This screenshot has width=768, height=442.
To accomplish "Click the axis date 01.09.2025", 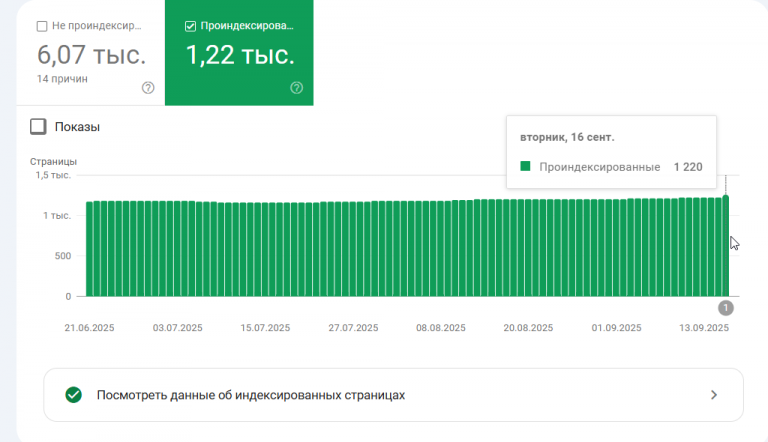I will point(616,328).
